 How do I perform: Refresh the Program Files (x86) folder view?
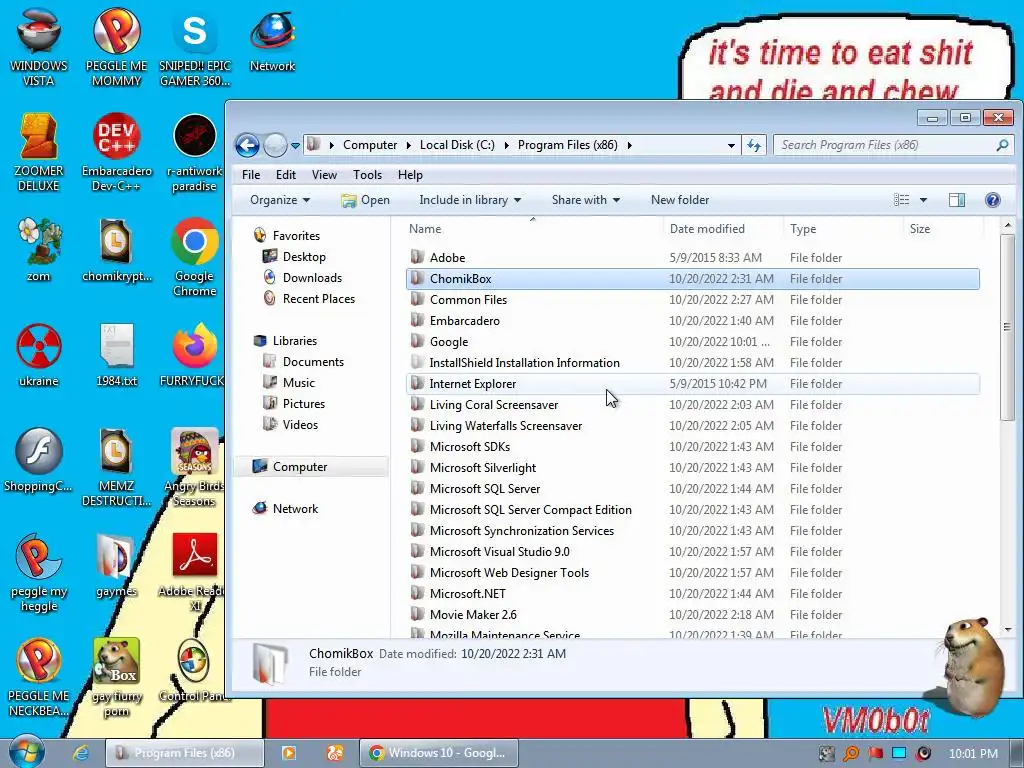coord(754,145)
